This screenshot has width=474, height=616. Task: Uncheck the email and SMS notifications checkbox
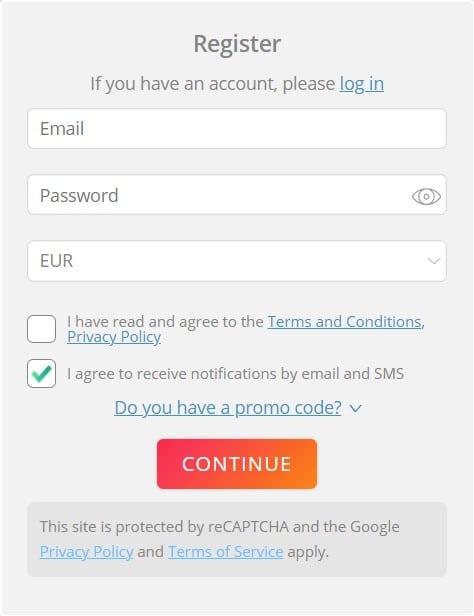click(x=41, y=374)
